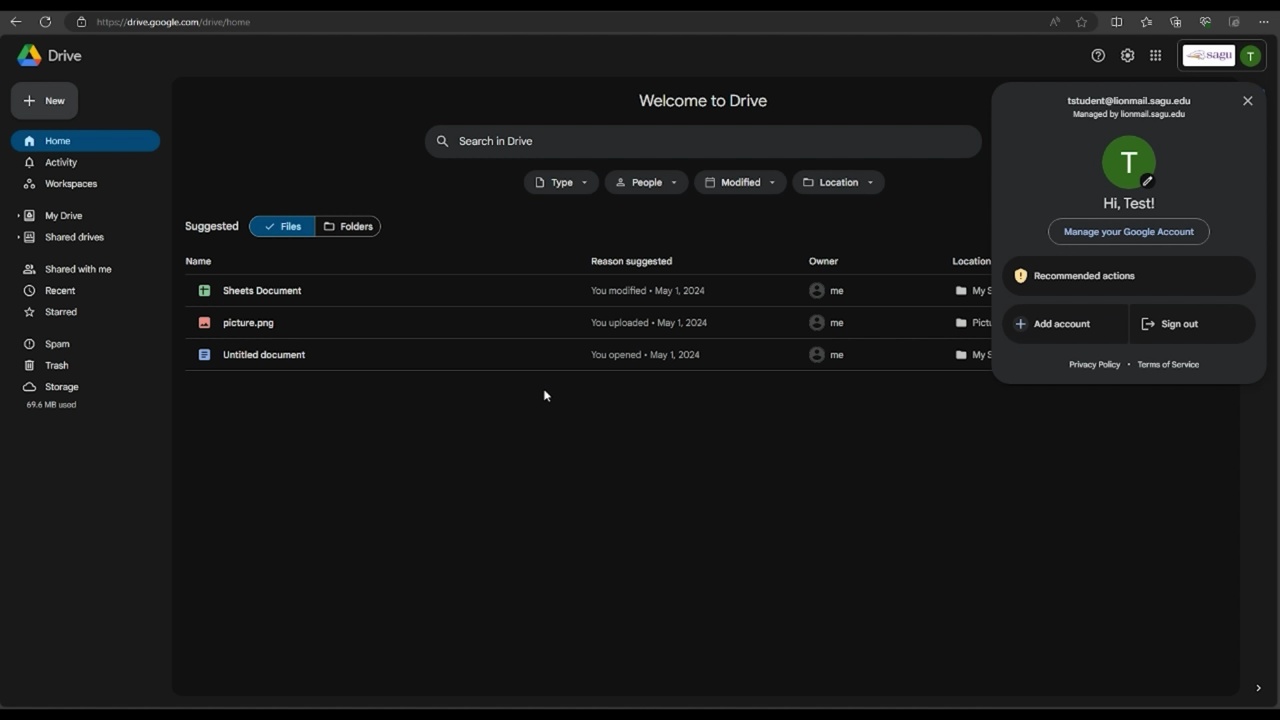The height and width of the screenshot is (720, 1280).
Task: Select the picture.png file
Action: [x=248, y=323]
